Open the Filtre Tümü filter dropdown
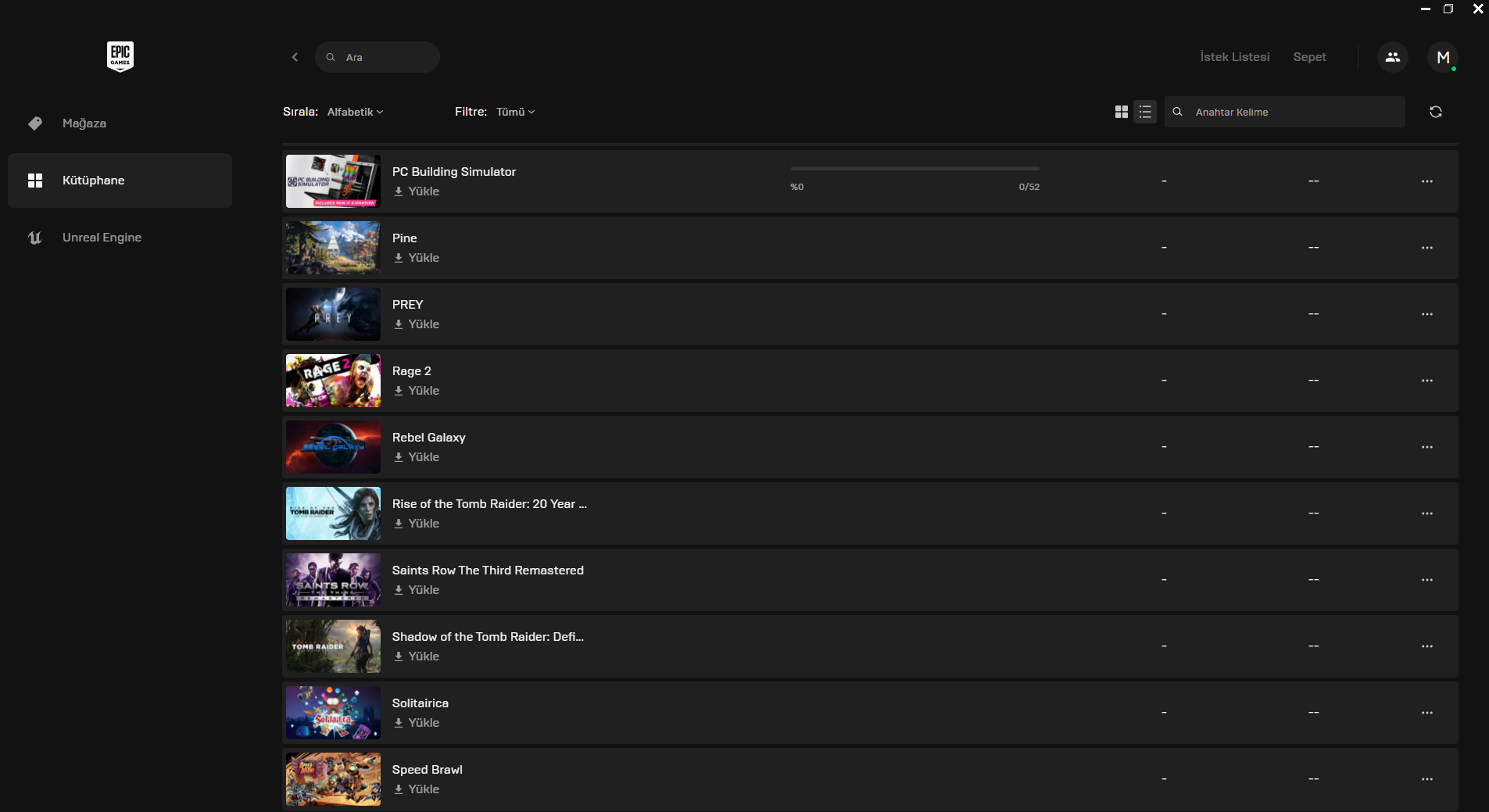1489x812 pixels. point(515,112)
